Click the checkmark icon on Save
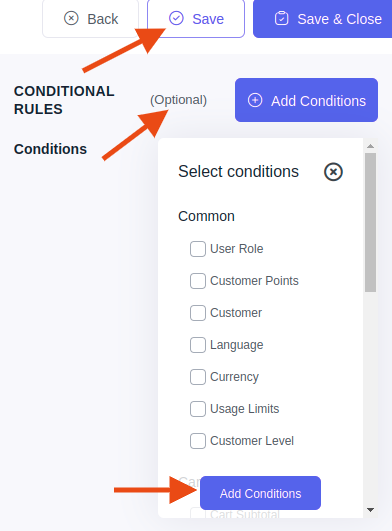 click(176, 18)
